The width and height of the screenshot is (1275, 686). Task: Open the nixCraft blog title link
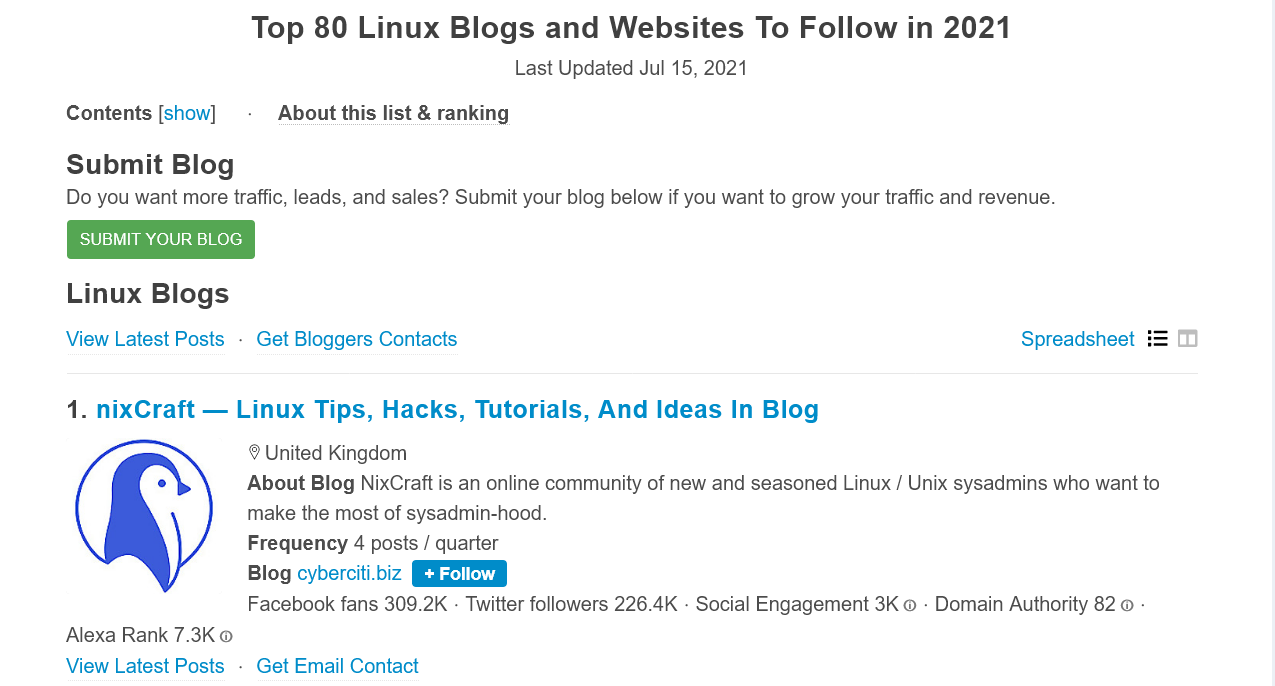tap(457, 409)
